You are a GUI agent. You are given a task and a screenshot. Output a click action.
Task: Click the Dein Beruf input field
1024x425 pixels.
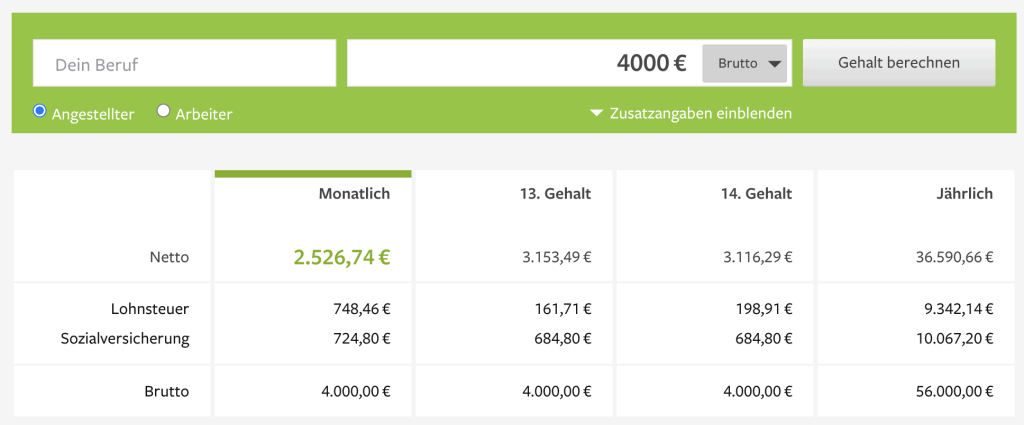tap(185, 63)
